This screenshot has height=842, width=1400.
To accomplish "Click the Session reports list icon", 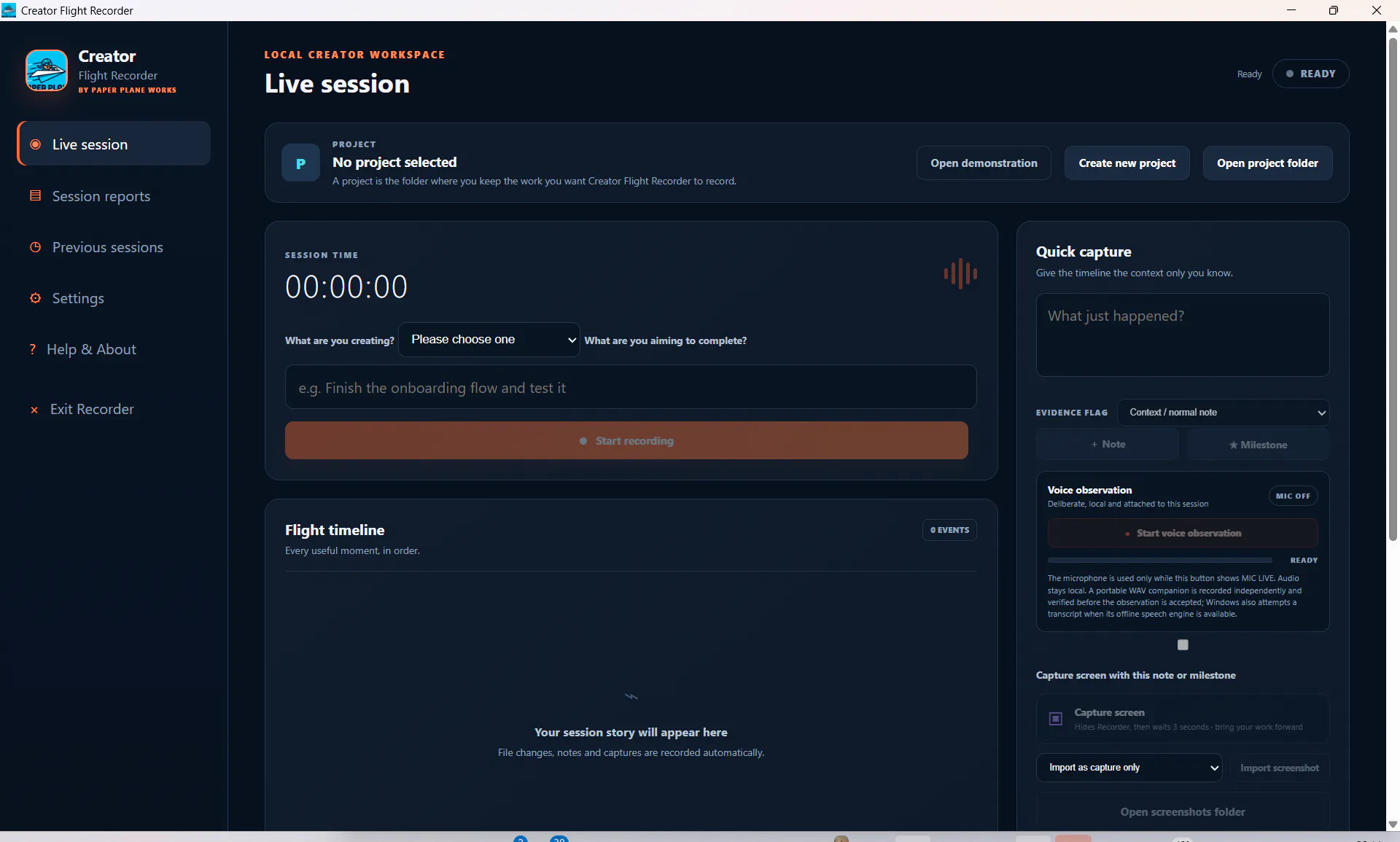I will (35, 195).
